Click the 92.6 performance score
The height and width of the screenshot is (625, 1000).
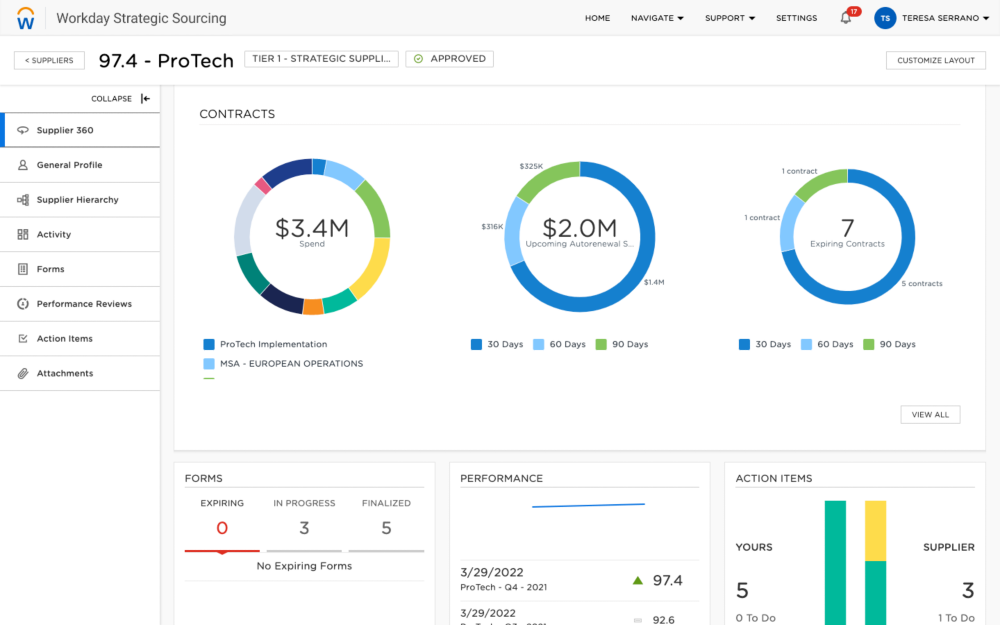coord(663,619)
